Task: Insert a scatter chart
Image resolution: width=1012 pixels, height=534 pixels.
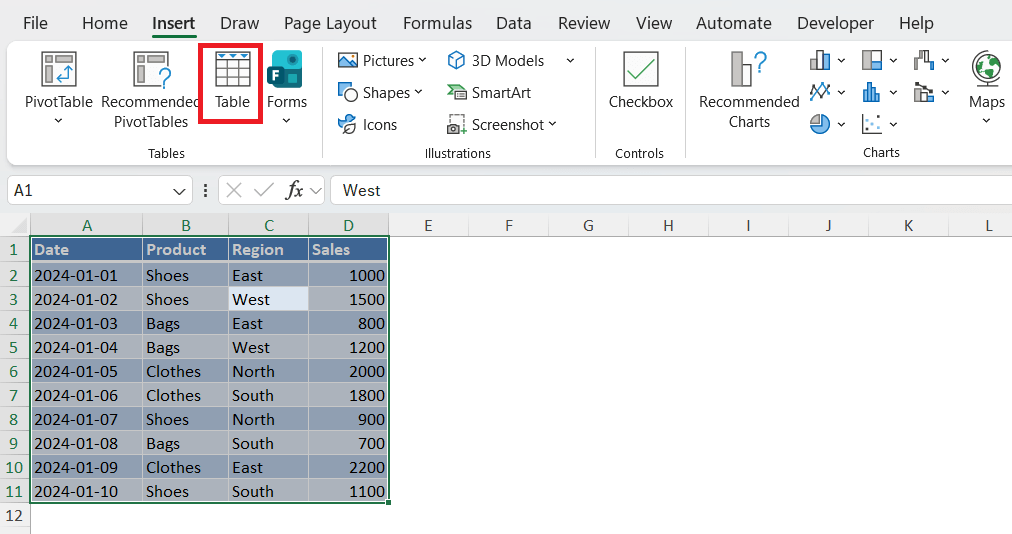Action: (872, 124)
